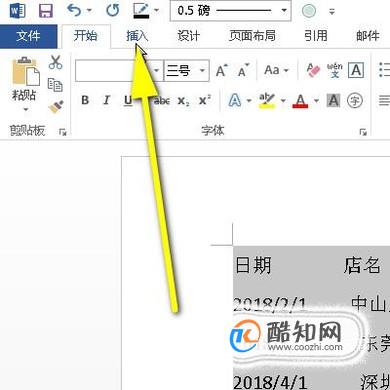This screenshot has width=390, height=390.
Task: Expand the 0.5 磅 line weight dropdown
Action: coord(230,10)
